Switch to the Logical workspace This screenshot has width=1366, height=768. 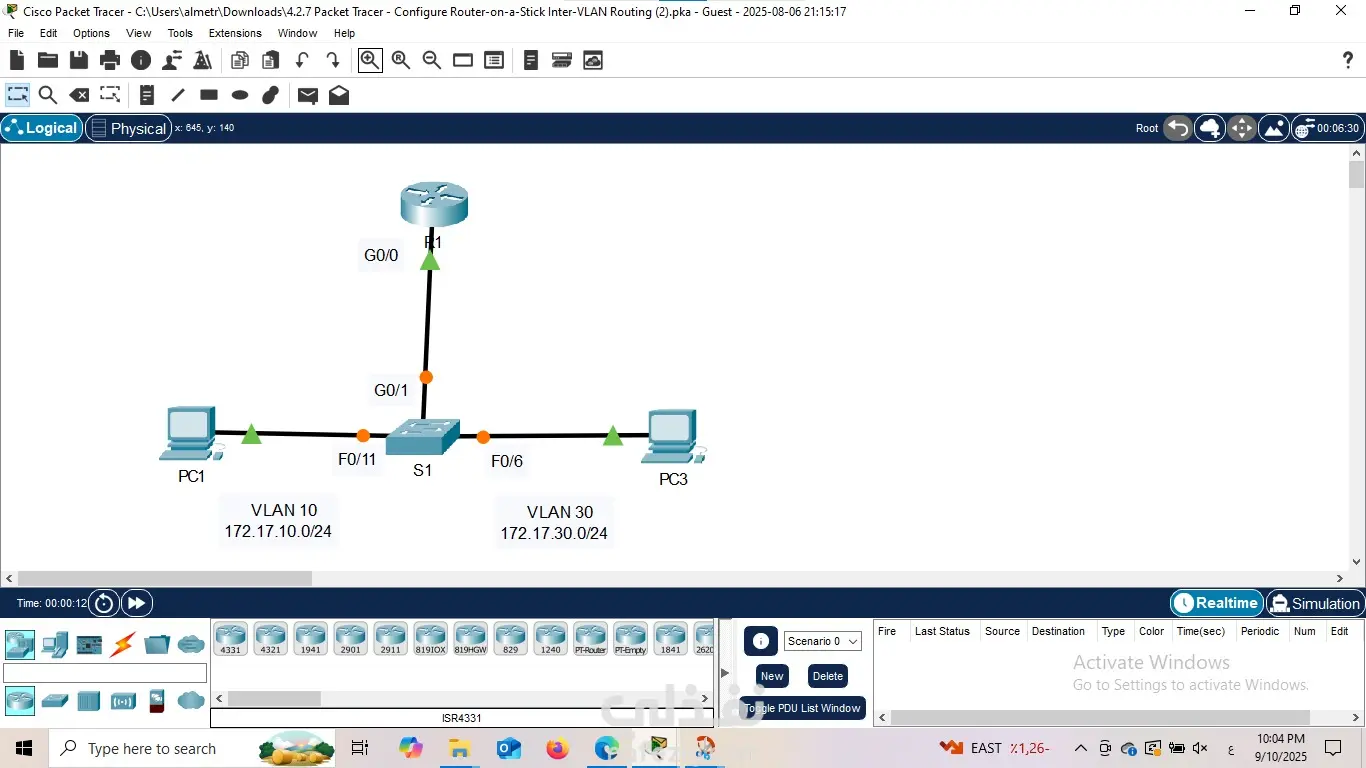41,128
